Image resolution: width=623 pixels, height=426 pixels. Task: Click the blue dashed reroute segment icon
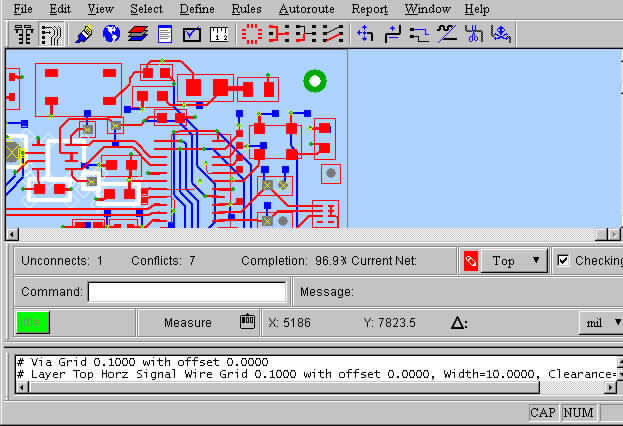[x=420, y=34]
